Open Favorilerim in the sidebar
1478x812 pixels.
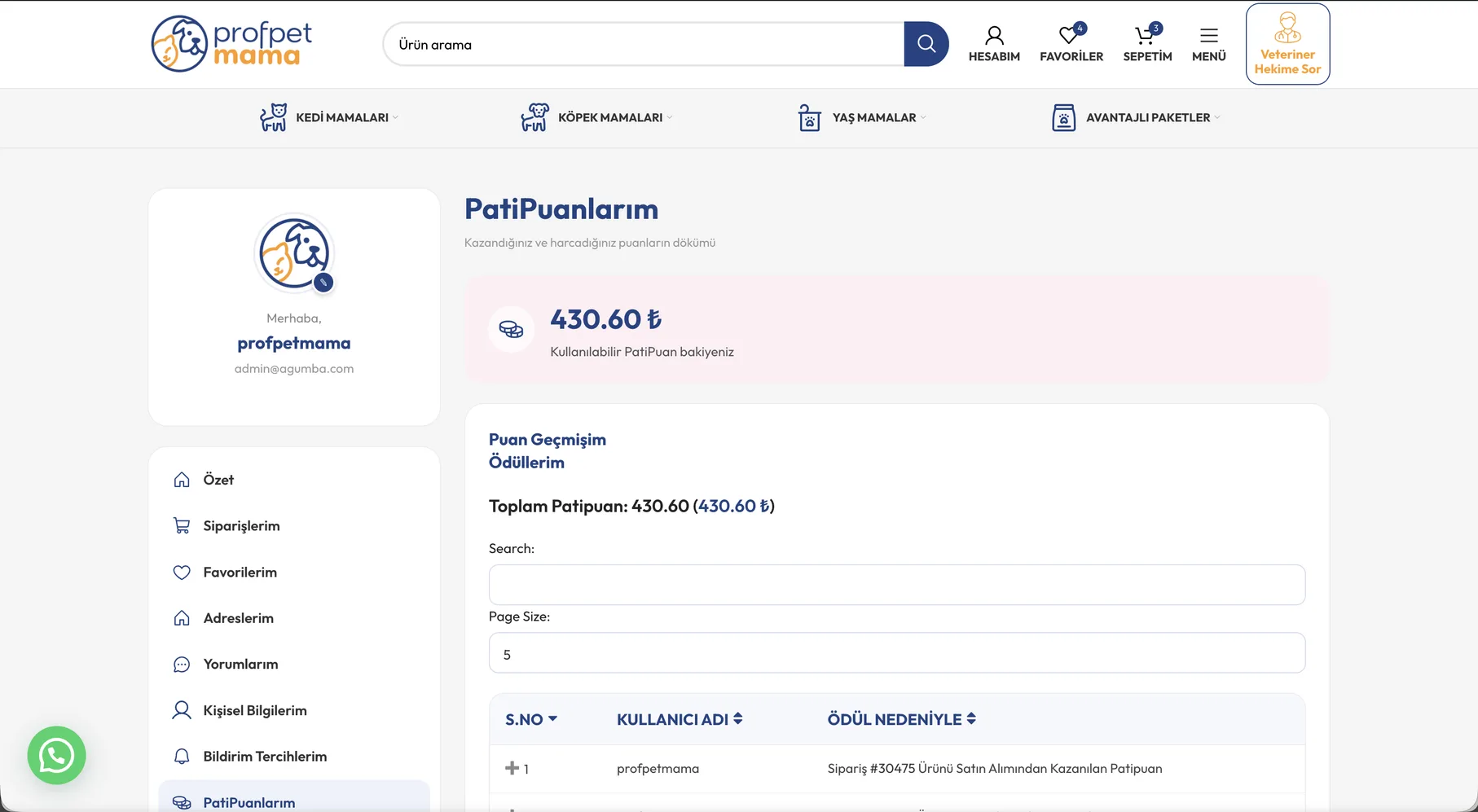point(294,573)
